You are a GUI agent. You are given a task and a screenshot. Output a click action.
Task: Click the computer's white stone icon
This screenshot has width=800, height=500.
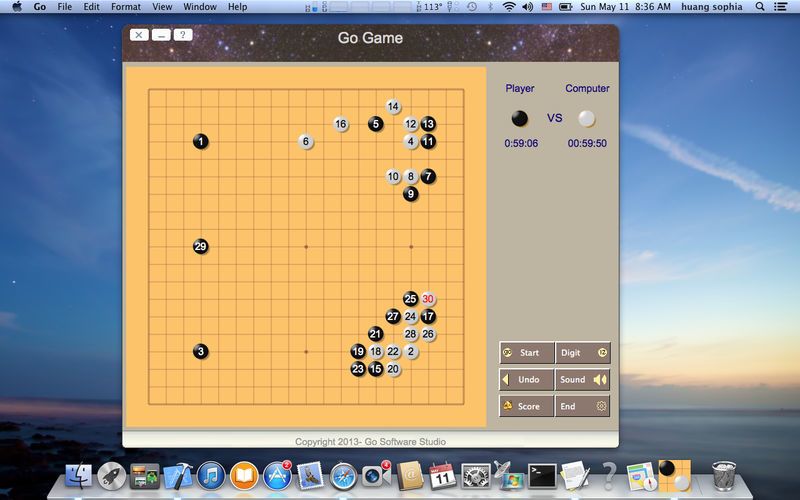pyautogui.click(x=587, y=118)
